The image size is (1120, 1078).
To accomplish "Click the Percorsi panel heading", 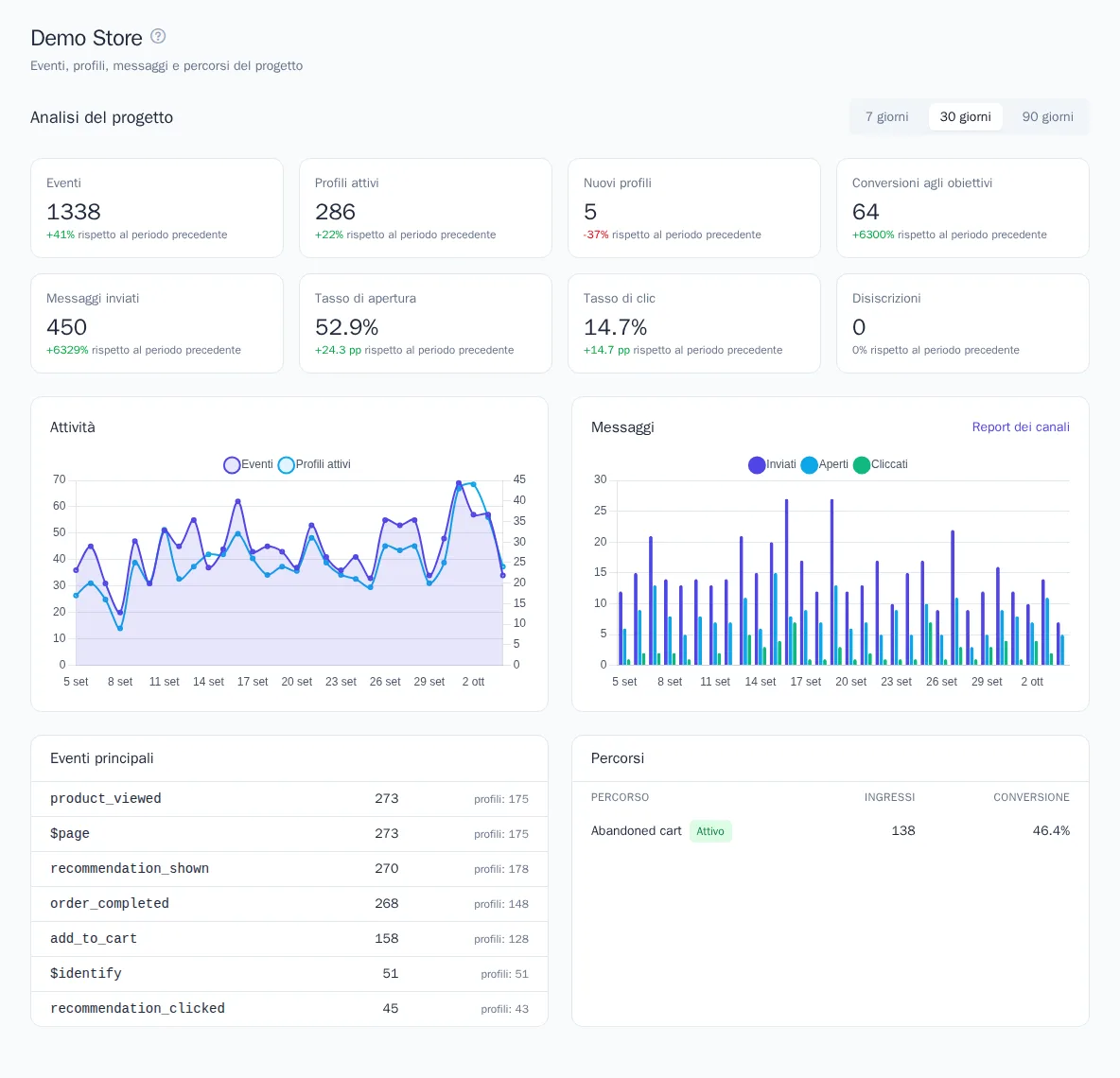I will coord(617,758).
